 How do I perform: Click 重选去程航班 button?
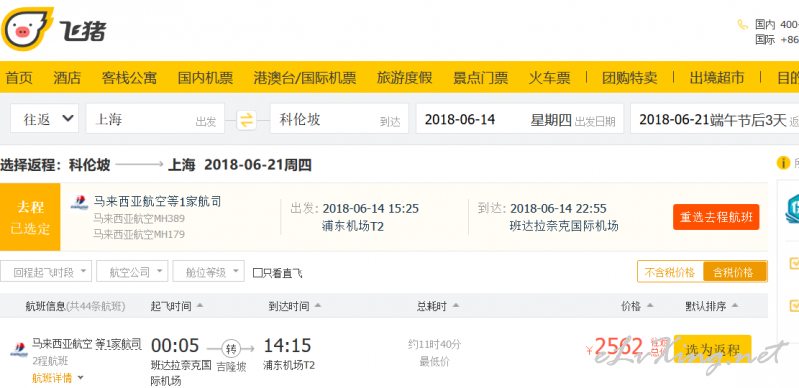click(716, 218)
